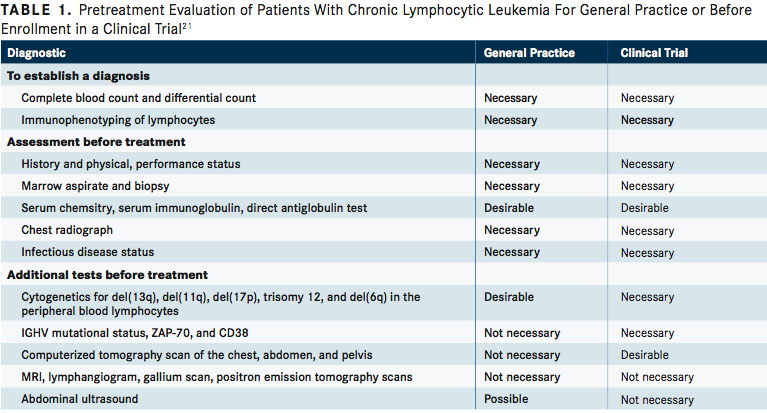767x413 pixels.
Task: Select the Clinical Trial column header
Action: click(x=654, y=53)
